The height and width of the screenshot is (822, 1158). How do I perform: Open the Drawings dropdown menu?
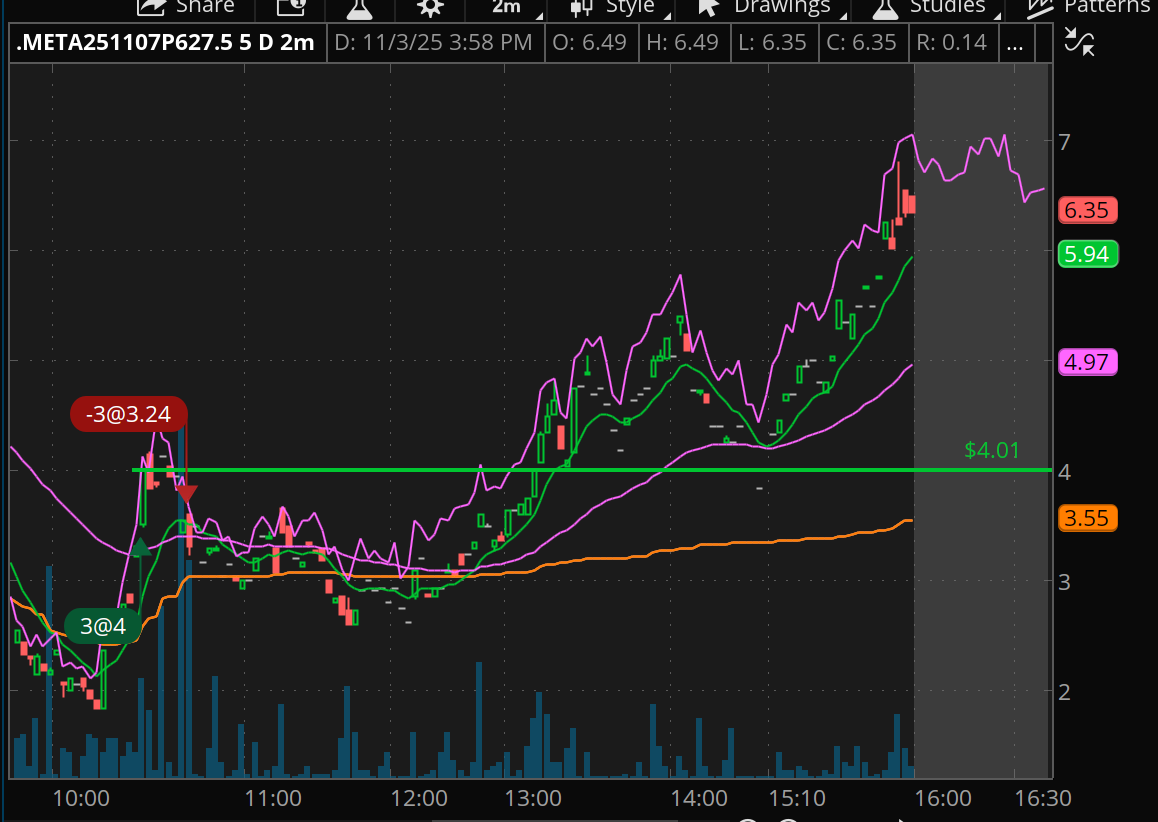pos(770,7)
